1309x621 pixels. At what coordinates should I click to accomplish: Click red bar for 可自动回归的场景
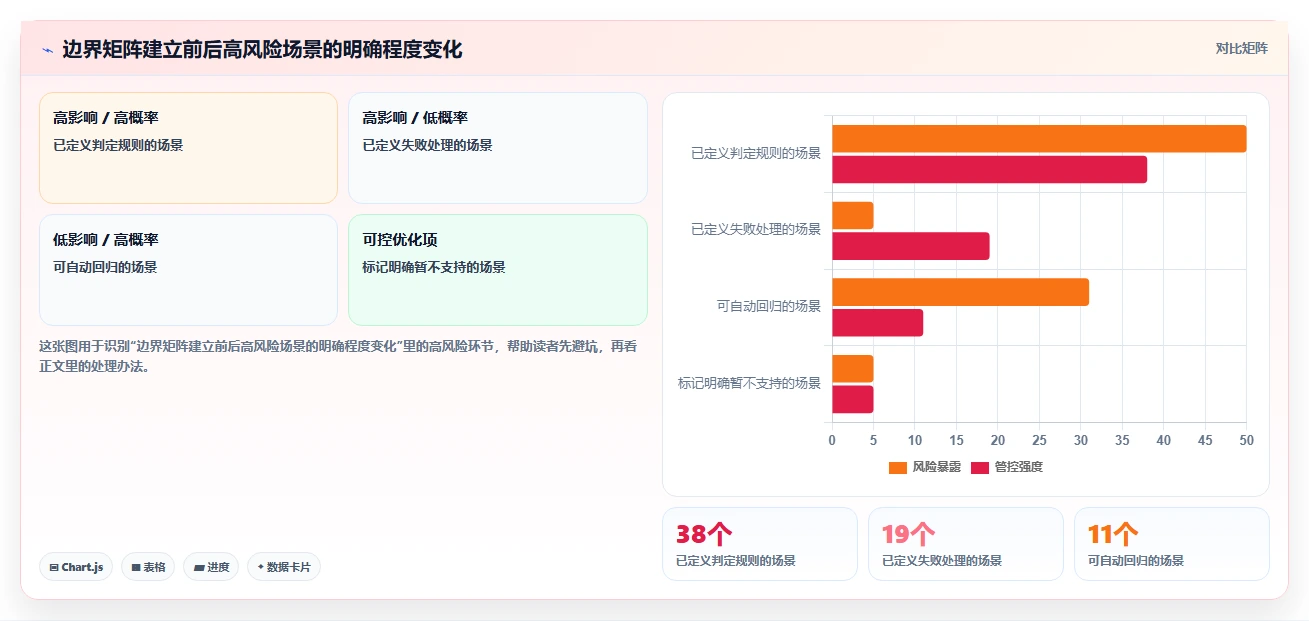(878, 323)
